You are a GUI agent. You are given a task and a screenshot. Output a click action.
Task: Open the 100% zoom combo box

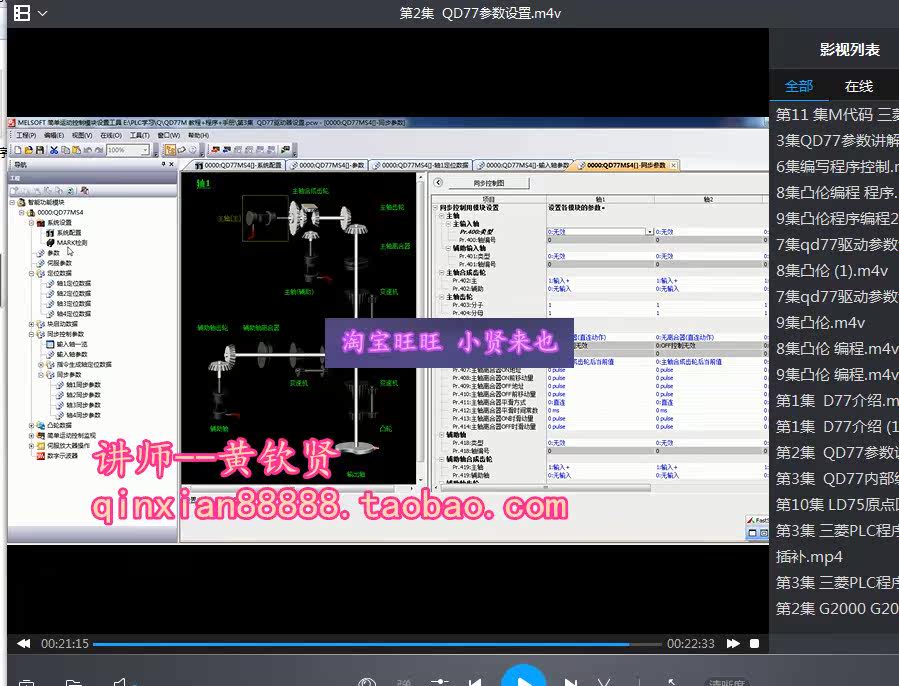point(128,150)
